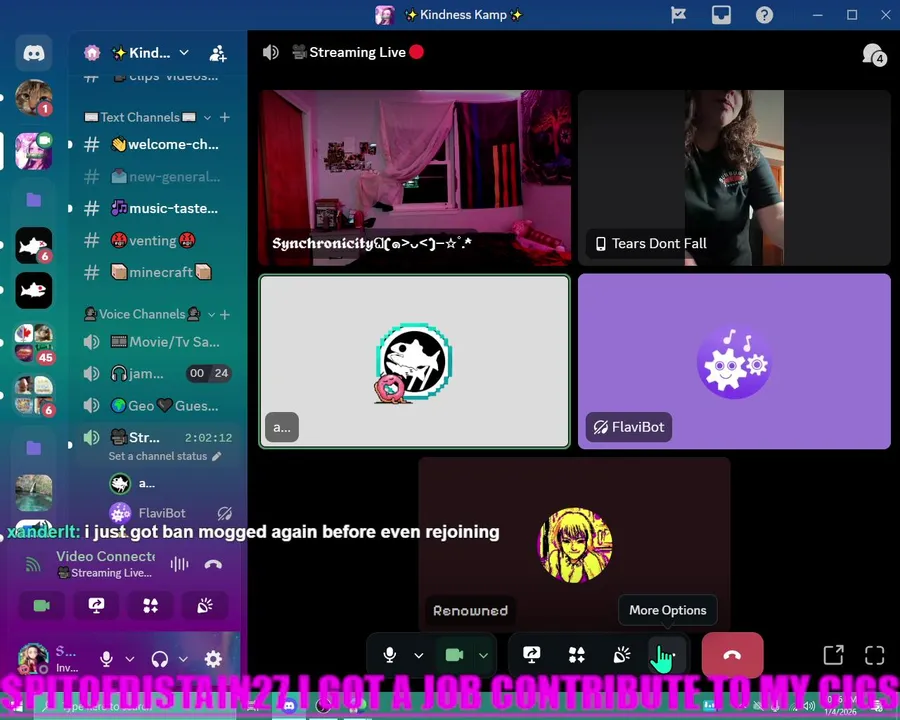This screenshot has height=720, width=900.
Task: Mute microphone in user panel
Action: click(106, 659)
